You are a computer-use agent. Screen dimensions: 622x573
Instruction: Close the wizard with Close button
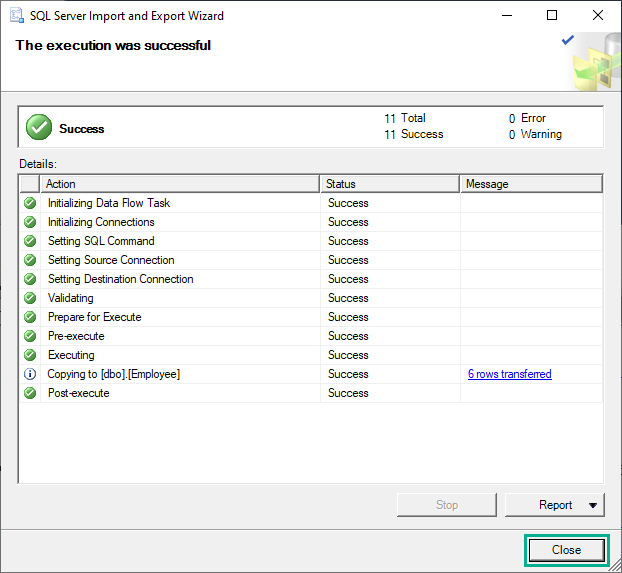tap(566, 550)
